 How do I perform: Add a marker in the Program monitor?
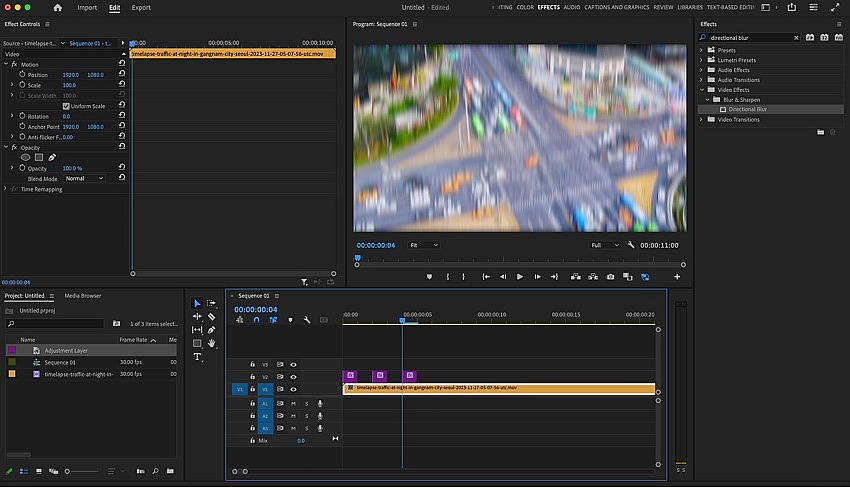point(429,277)
